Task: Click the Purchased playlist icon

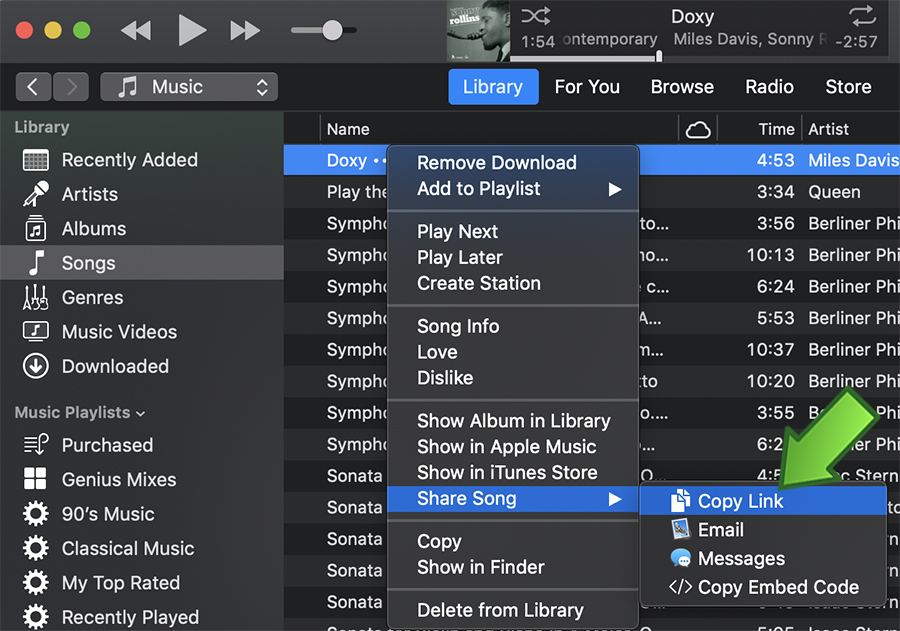Action: pyautogui.click(x=36, y=445)
